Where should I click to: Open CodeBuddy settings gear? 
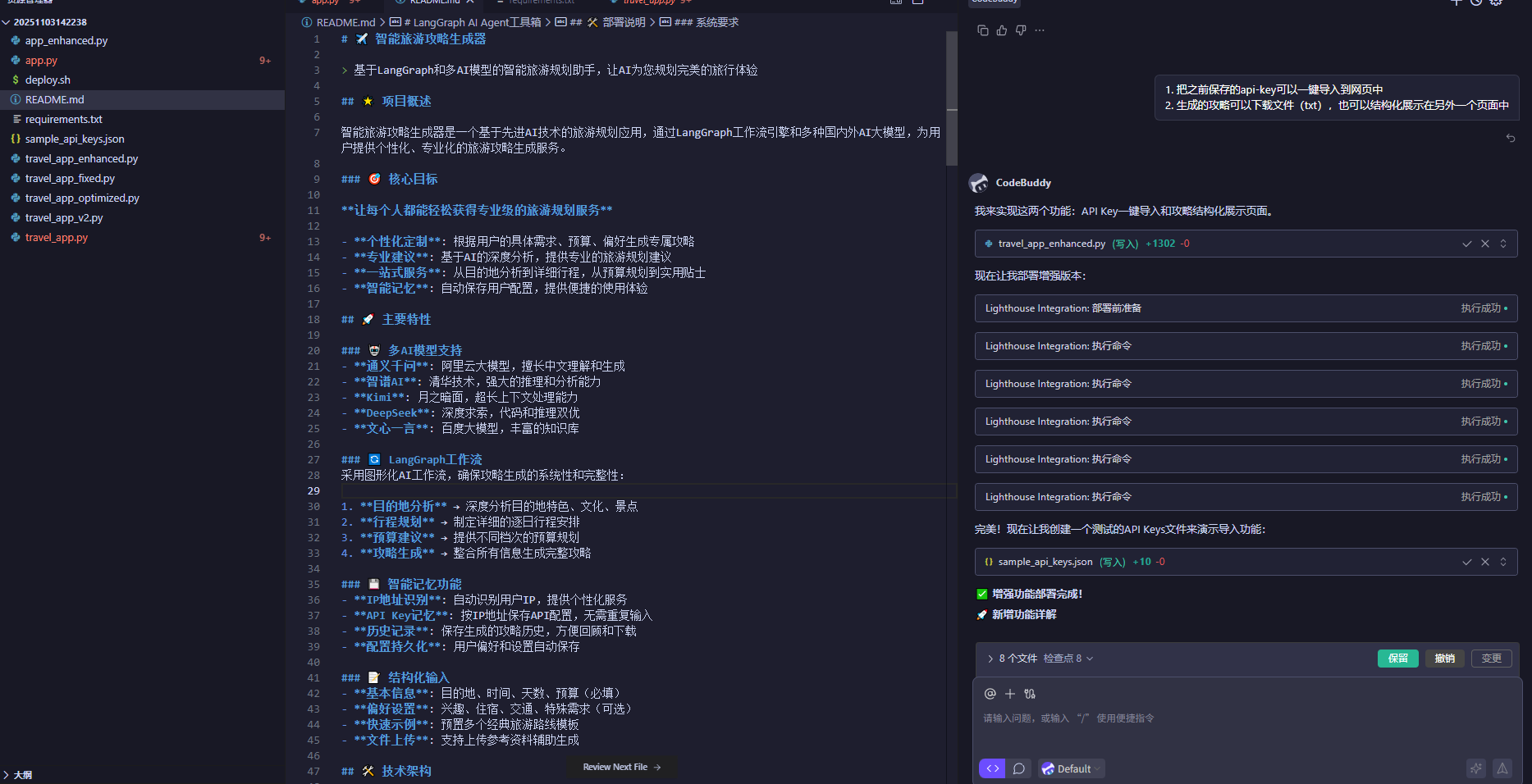pos(1498,3)
